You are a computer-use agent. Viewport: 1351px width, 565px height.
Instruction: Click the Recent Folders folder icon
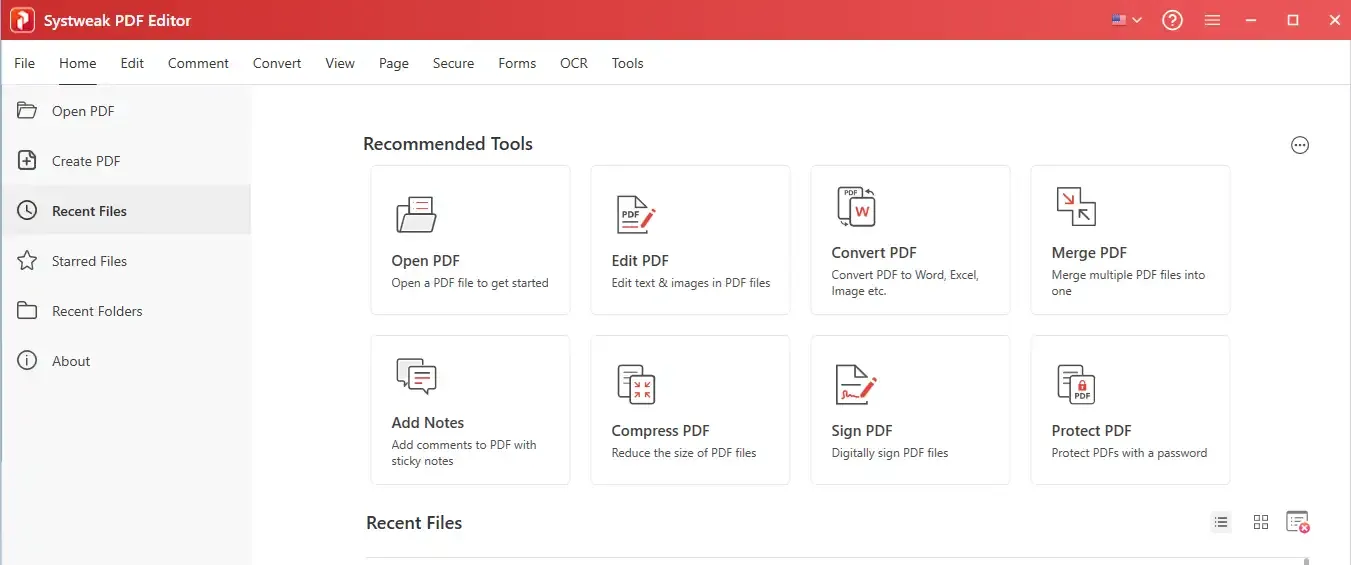[x=27, y=310]
